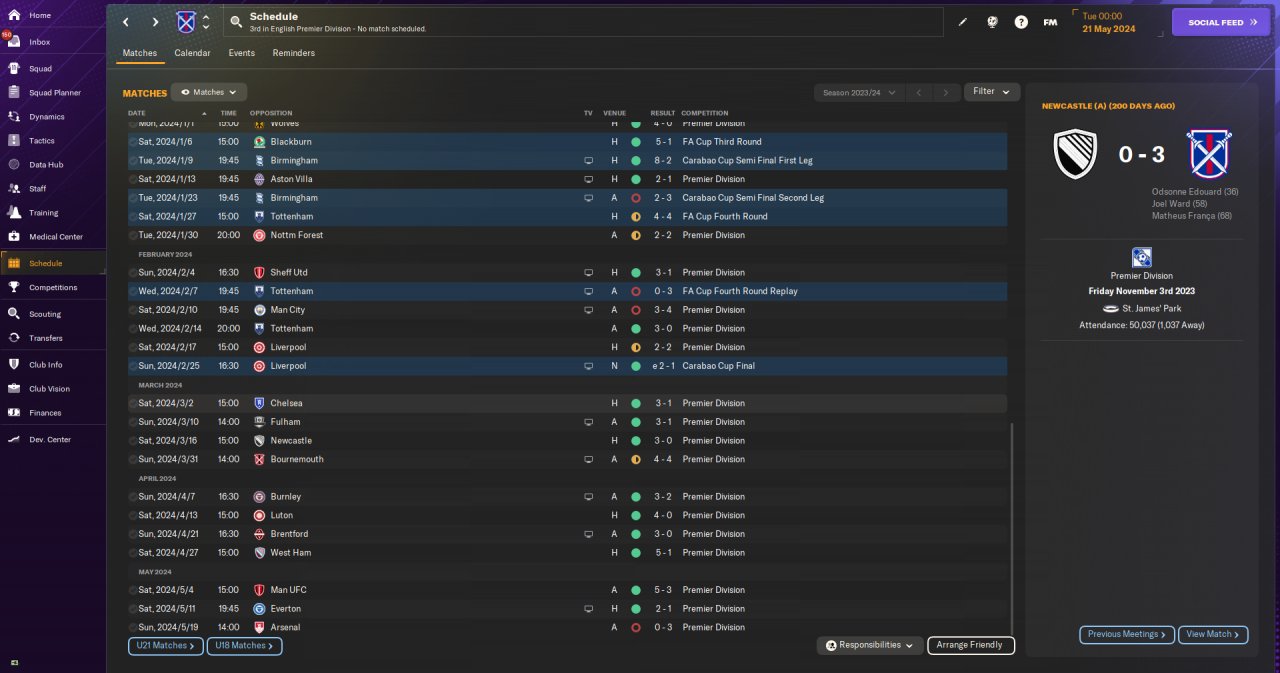Go to previous season arrow
The width and height of the screenshot is (1280, 673).
click(x=918, y=92)
